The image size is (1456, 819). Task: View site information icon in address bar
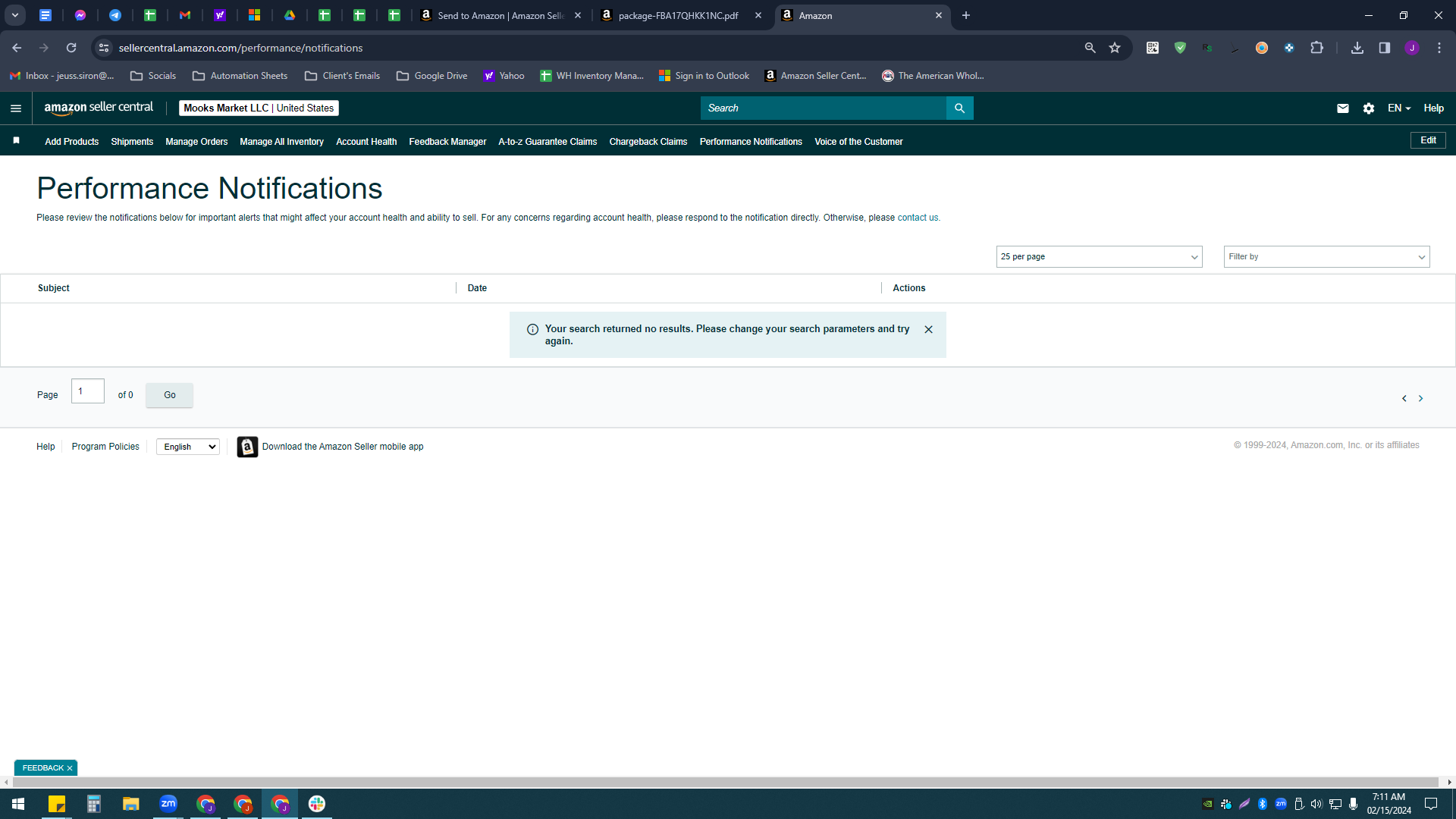pyautogui.click(x=104, y=48)
